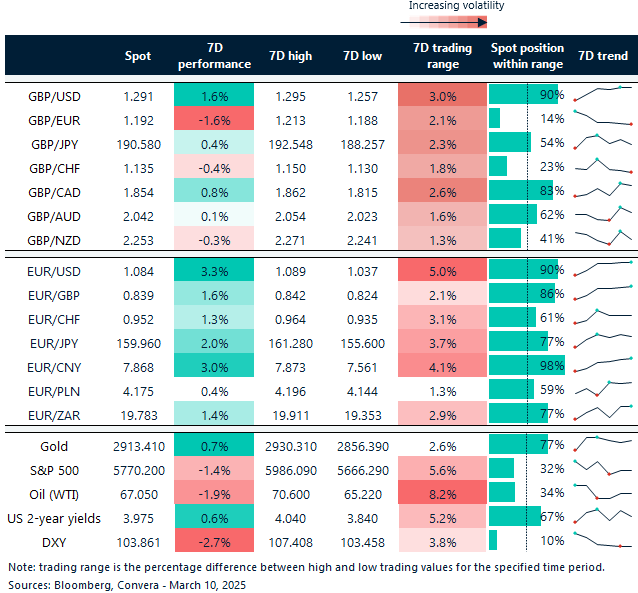638x593 pixels.
Task: Click the EUR/USD 7D trend sparkline
Action: click(603, 269)
